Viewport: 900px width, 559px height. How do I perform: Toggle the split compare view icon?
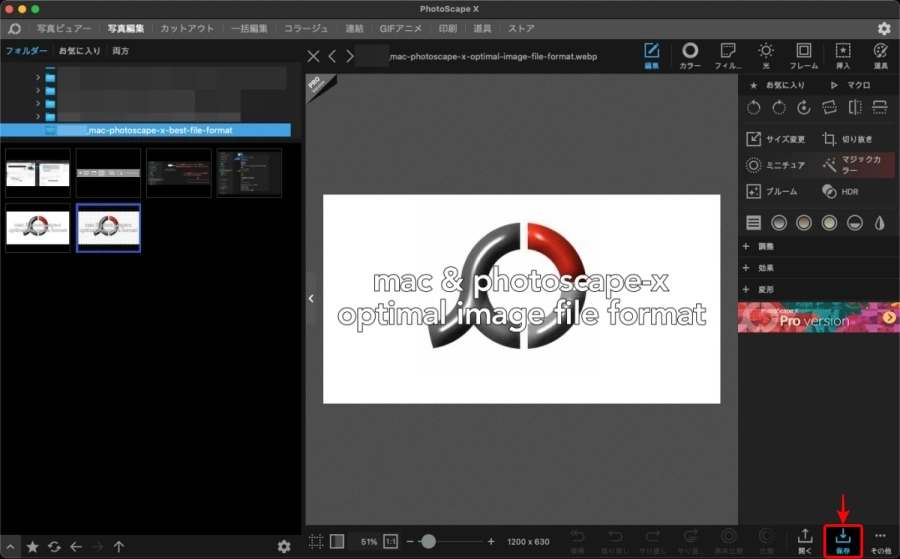[x=337, y=541]
